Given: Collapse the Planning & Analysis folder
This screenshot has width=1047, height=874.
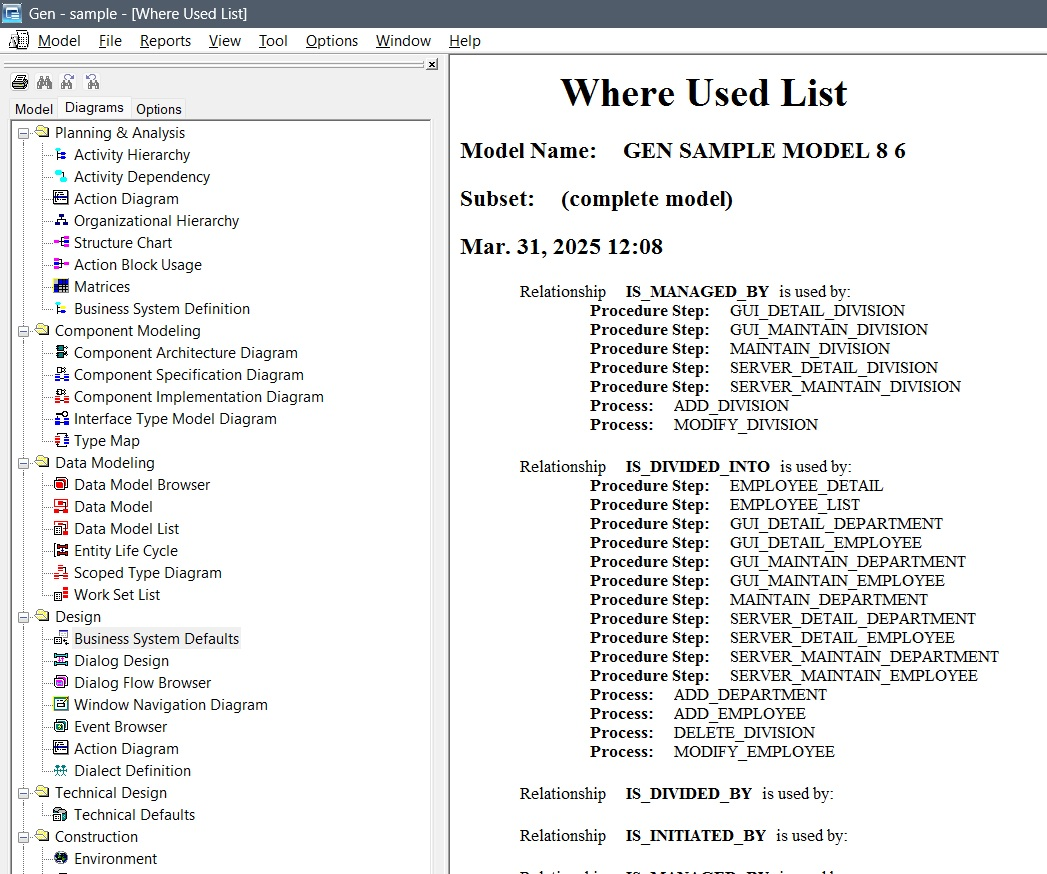Looking at the screenshot, I should (x=23, y=133).
